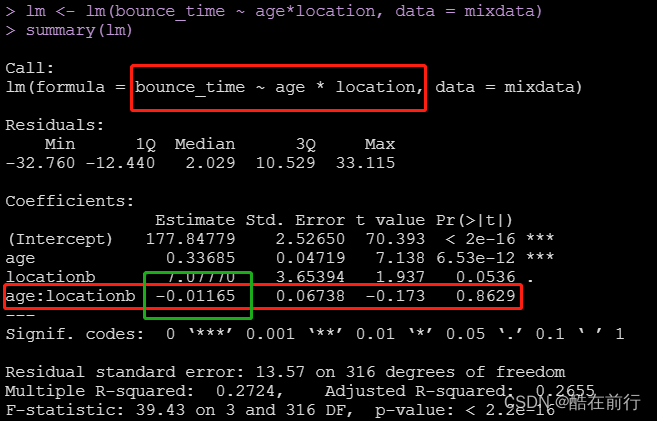
Task: Click the interaction p-value 0.8629
Action: (x=486, y=296)
